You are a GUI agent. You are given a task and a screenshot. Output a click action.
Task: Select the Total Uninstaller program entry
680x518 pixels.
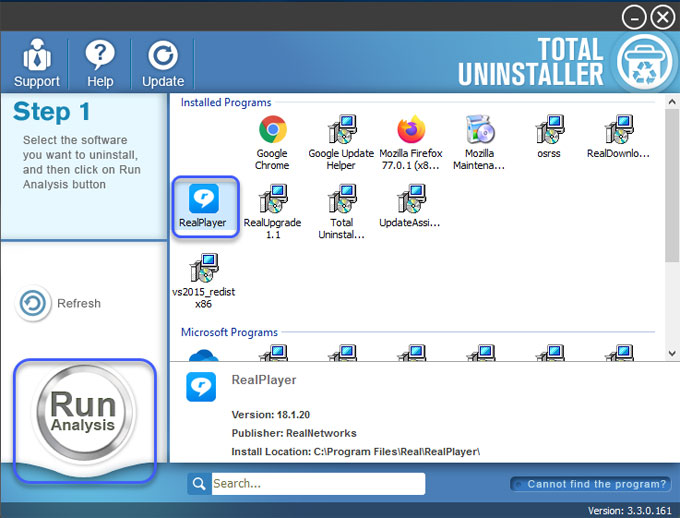click(x=341, y=212)
